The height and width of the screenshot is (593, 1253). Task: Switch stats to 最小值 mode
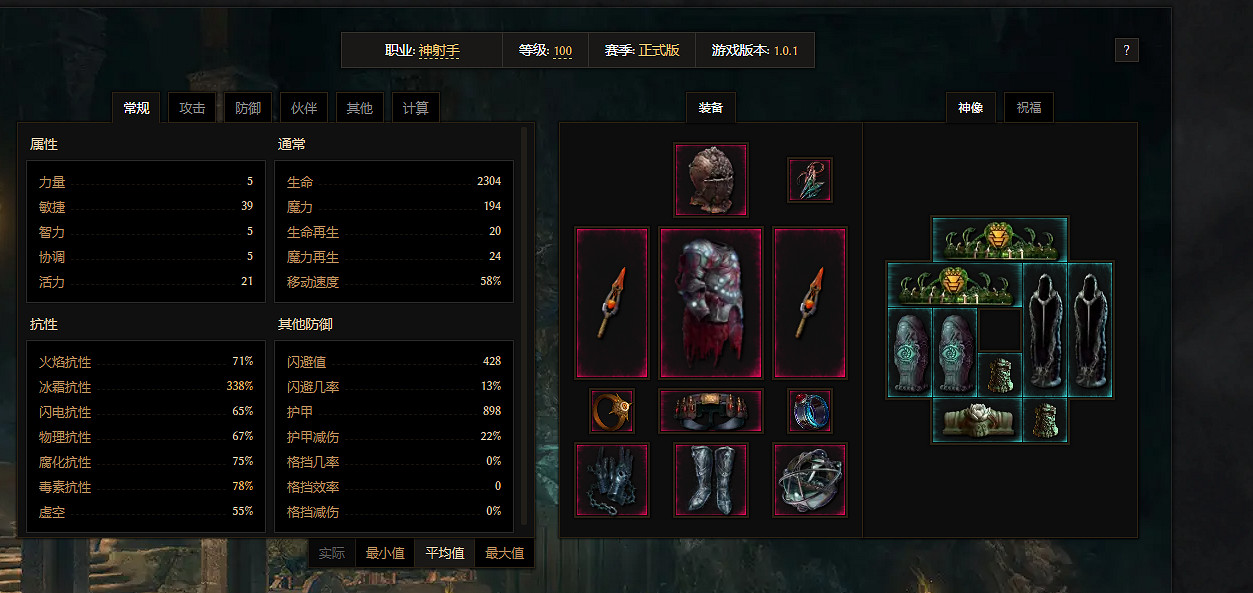385,553
